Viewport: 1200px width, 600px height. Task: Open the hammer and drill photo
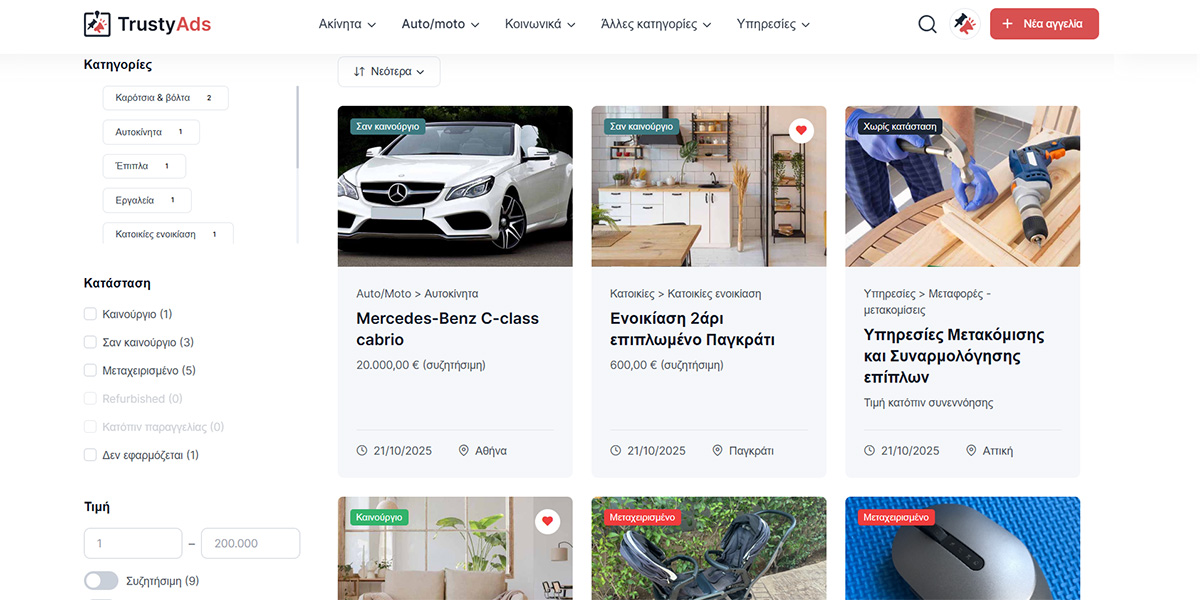point(962,186)
